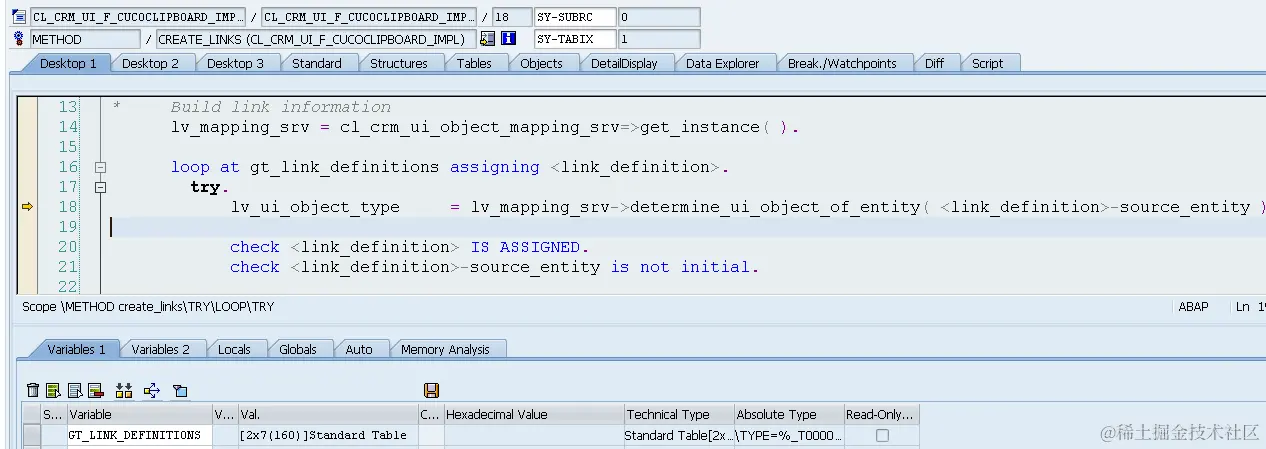Click the CREATE_LINKS method name field
1266x449 pixels.
pyautogui.click(x=316, y=39)
